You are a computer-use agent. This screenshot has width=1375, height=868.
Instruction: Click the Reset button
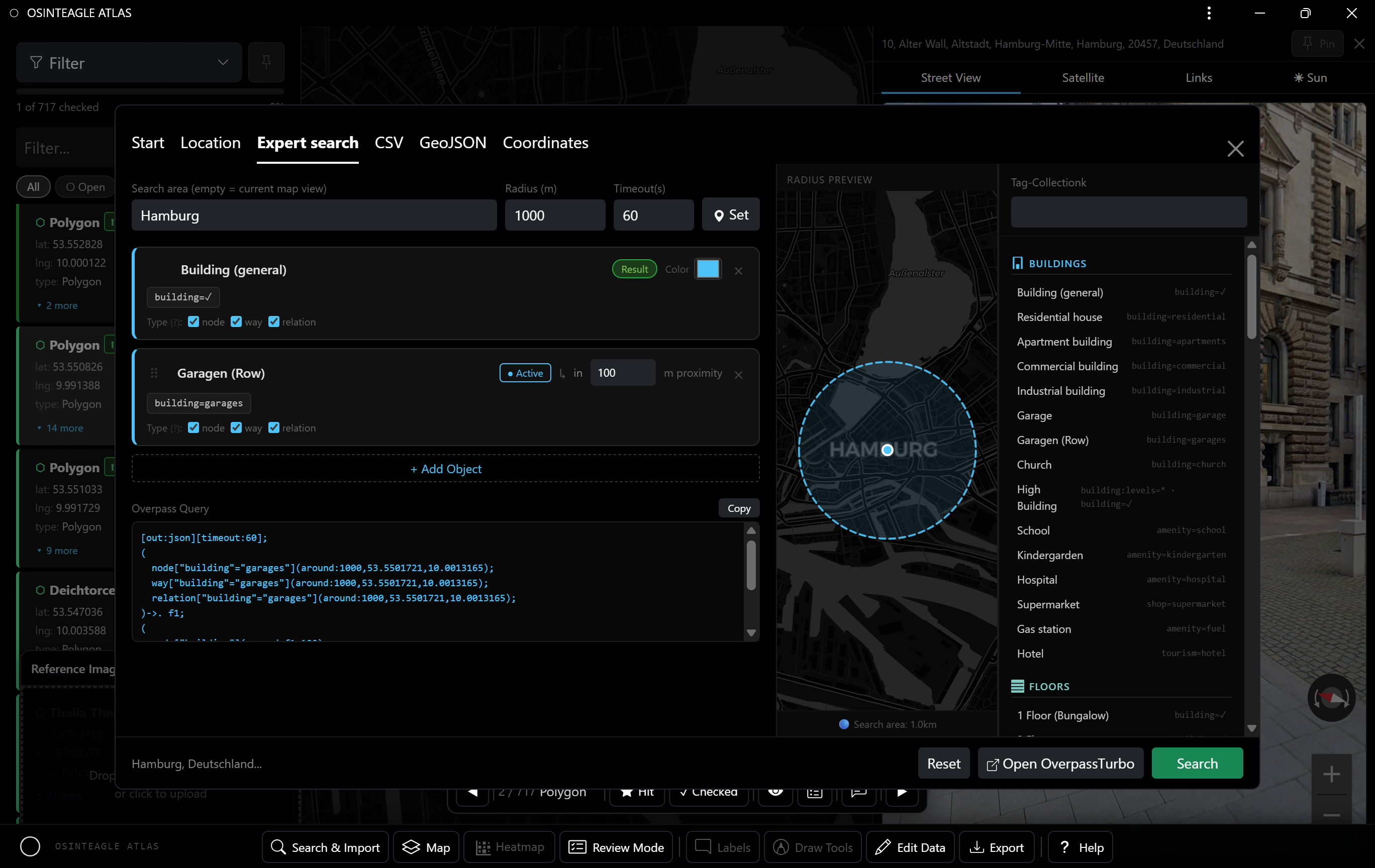943,763
